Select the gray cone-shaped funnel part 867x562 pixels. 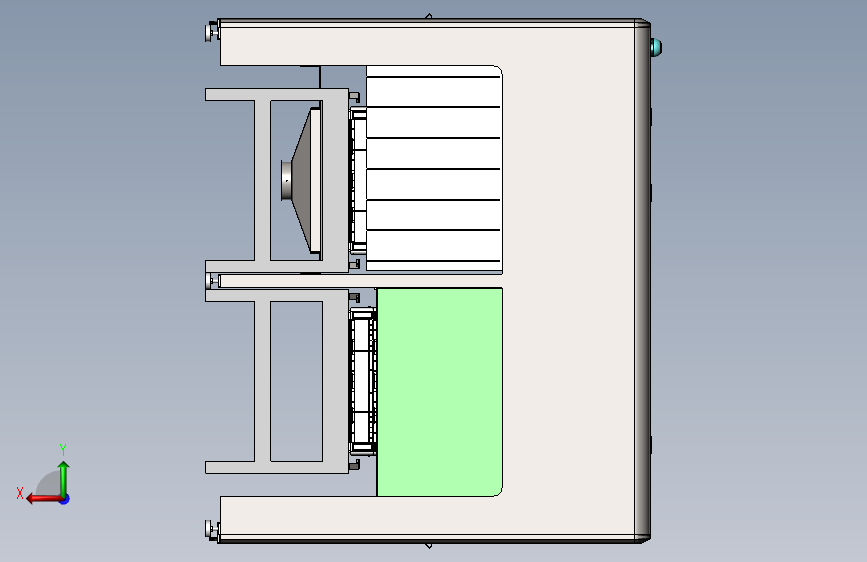click(x=301, y=180)
